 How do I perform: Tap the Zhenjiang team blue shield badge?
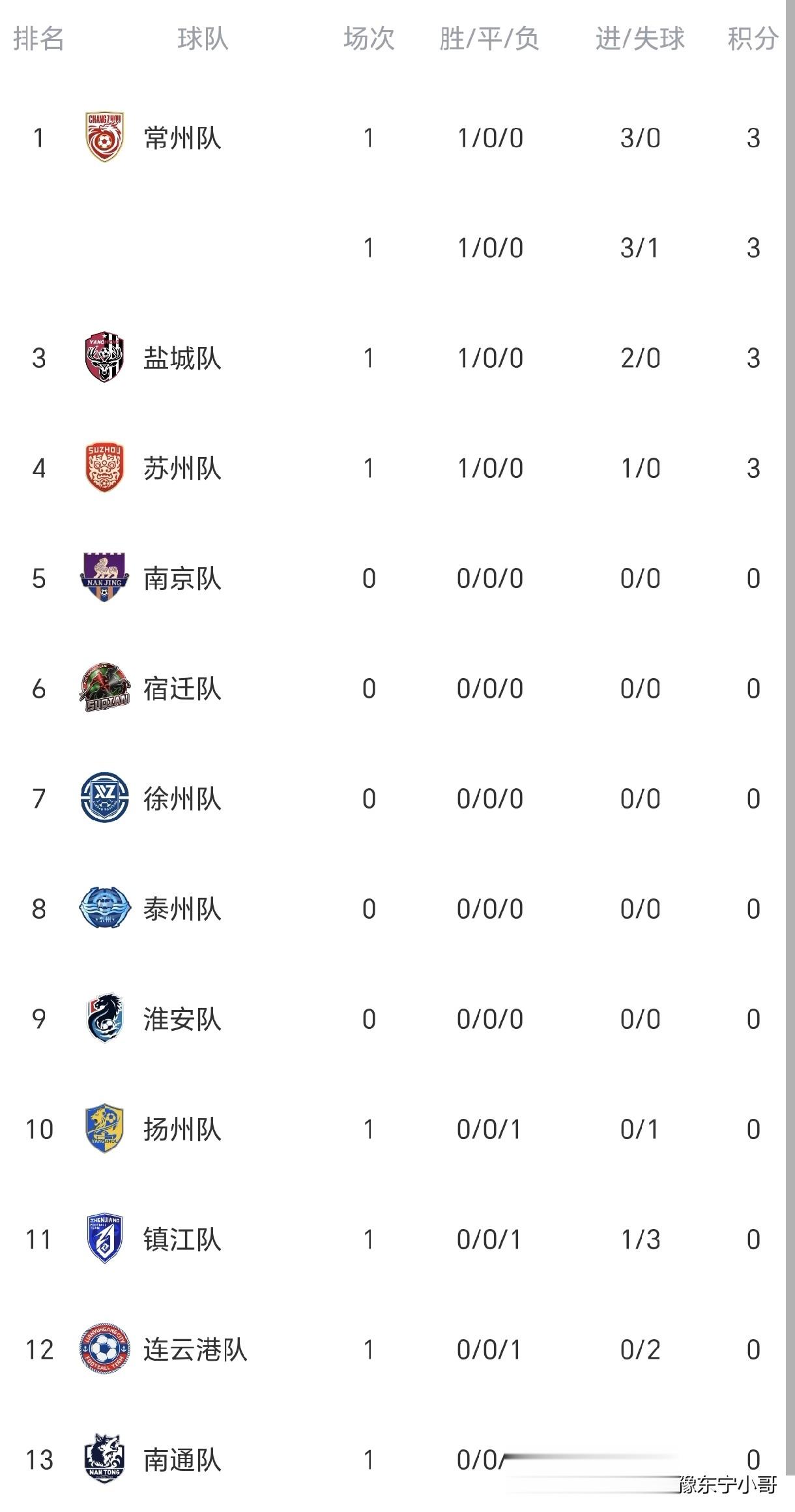104,1239
